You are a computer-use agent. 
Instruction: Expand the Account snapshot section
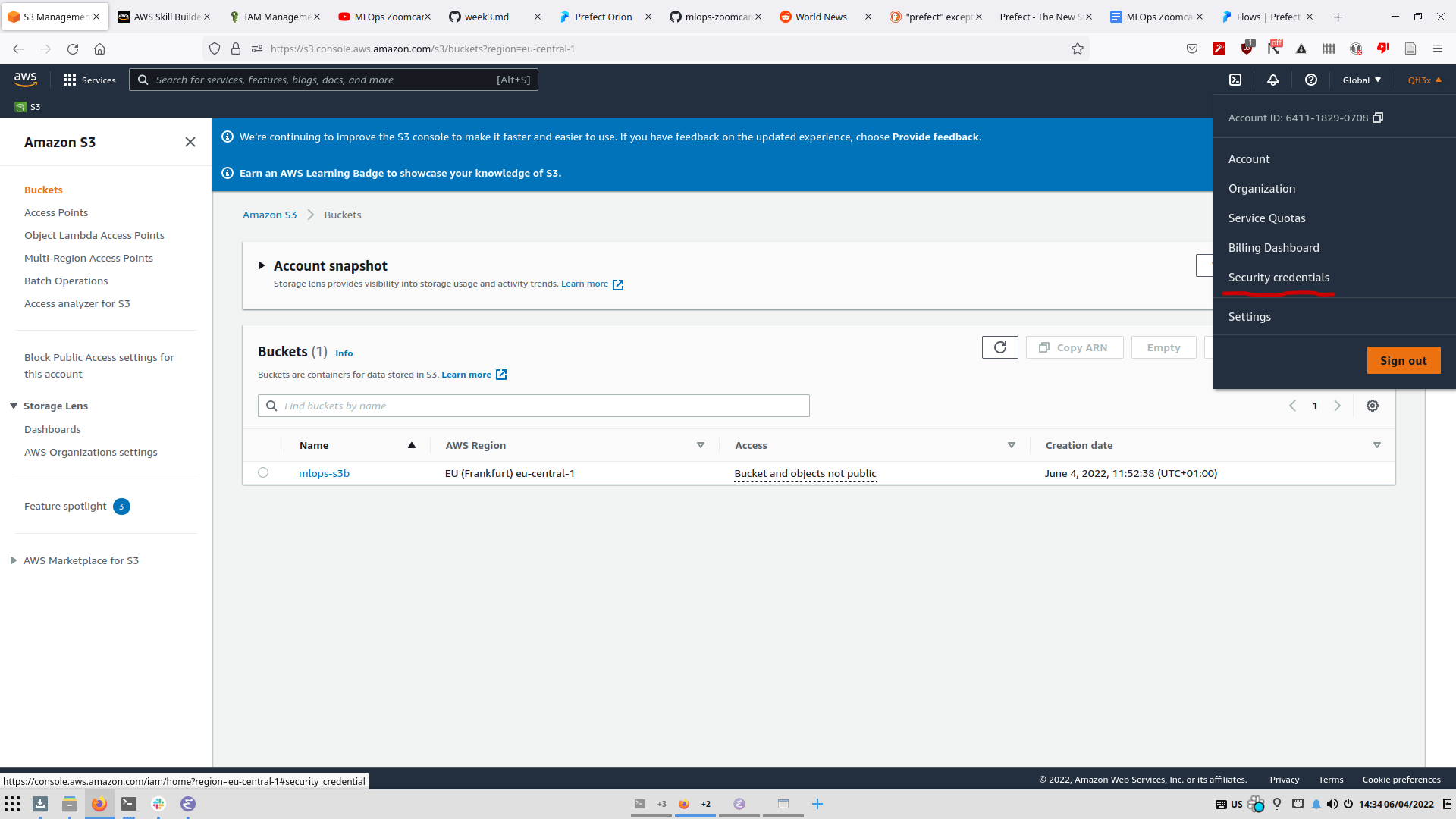point(262,265)
